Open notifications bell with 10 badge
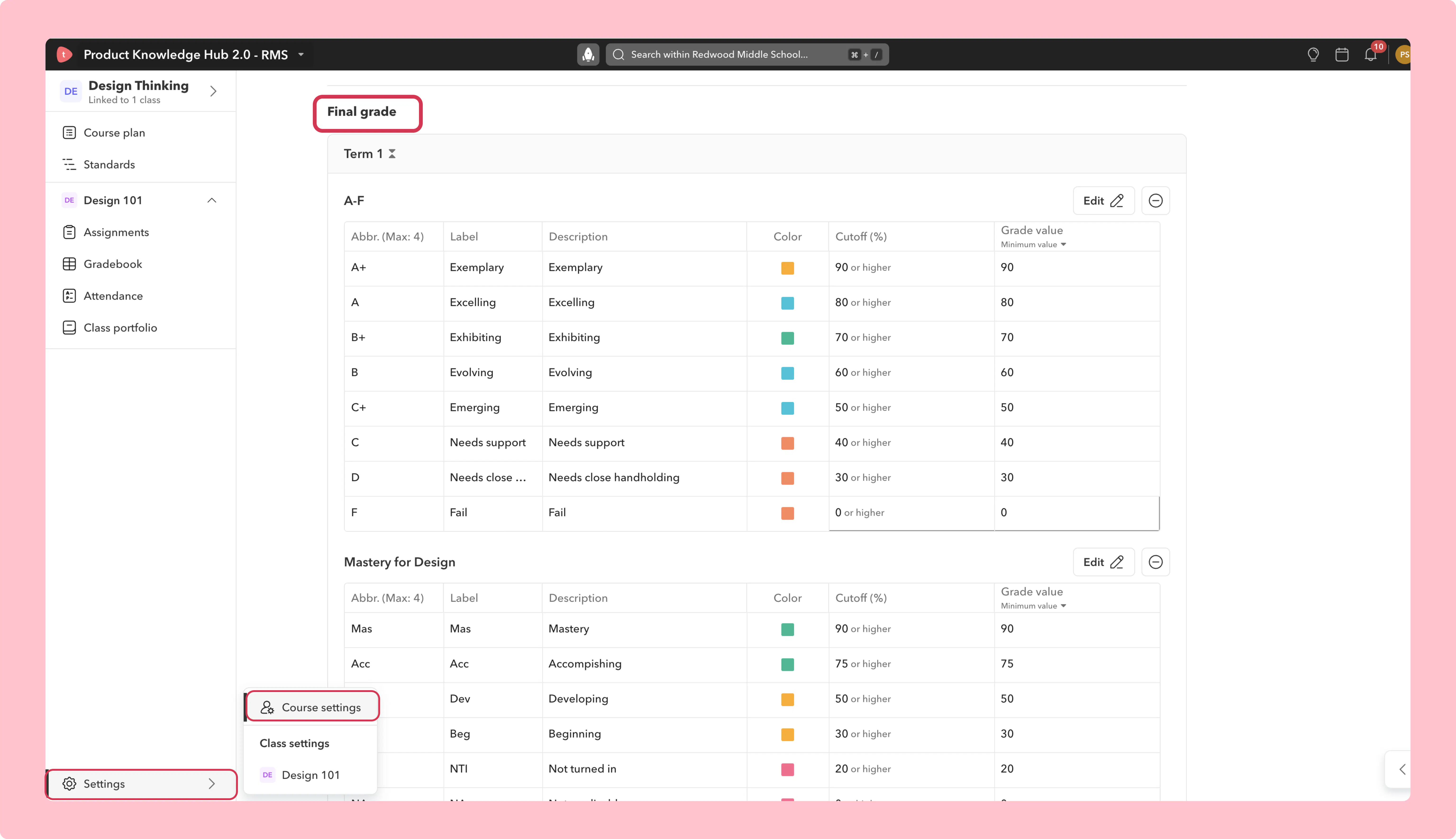 [1371, 55]
